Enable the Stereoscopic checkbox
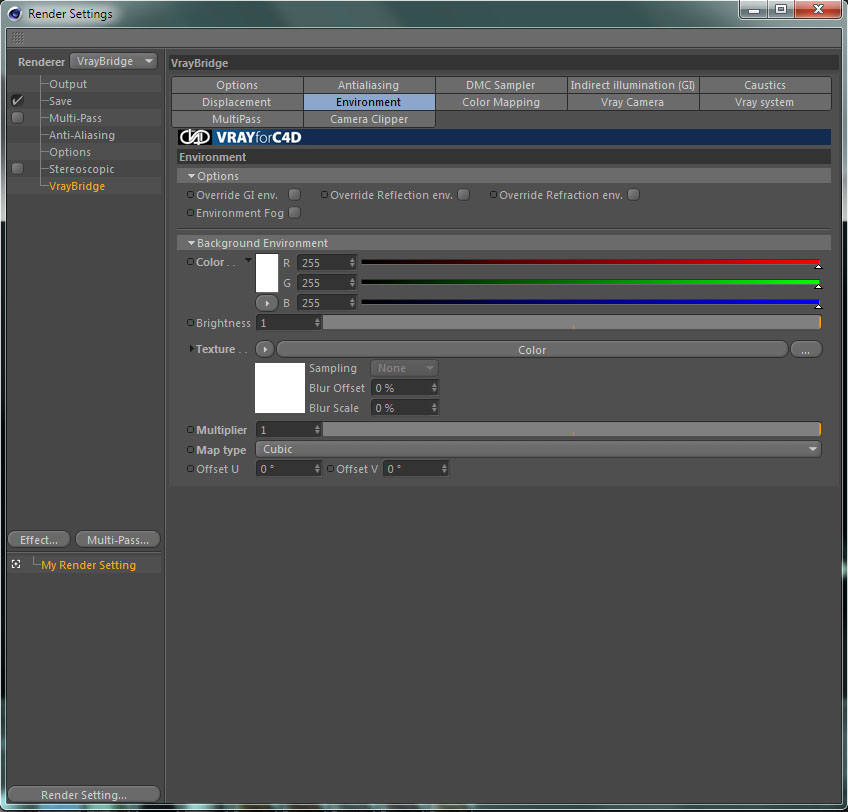Image resolution: width=848 pixels, height=812 pixels. 17,168
